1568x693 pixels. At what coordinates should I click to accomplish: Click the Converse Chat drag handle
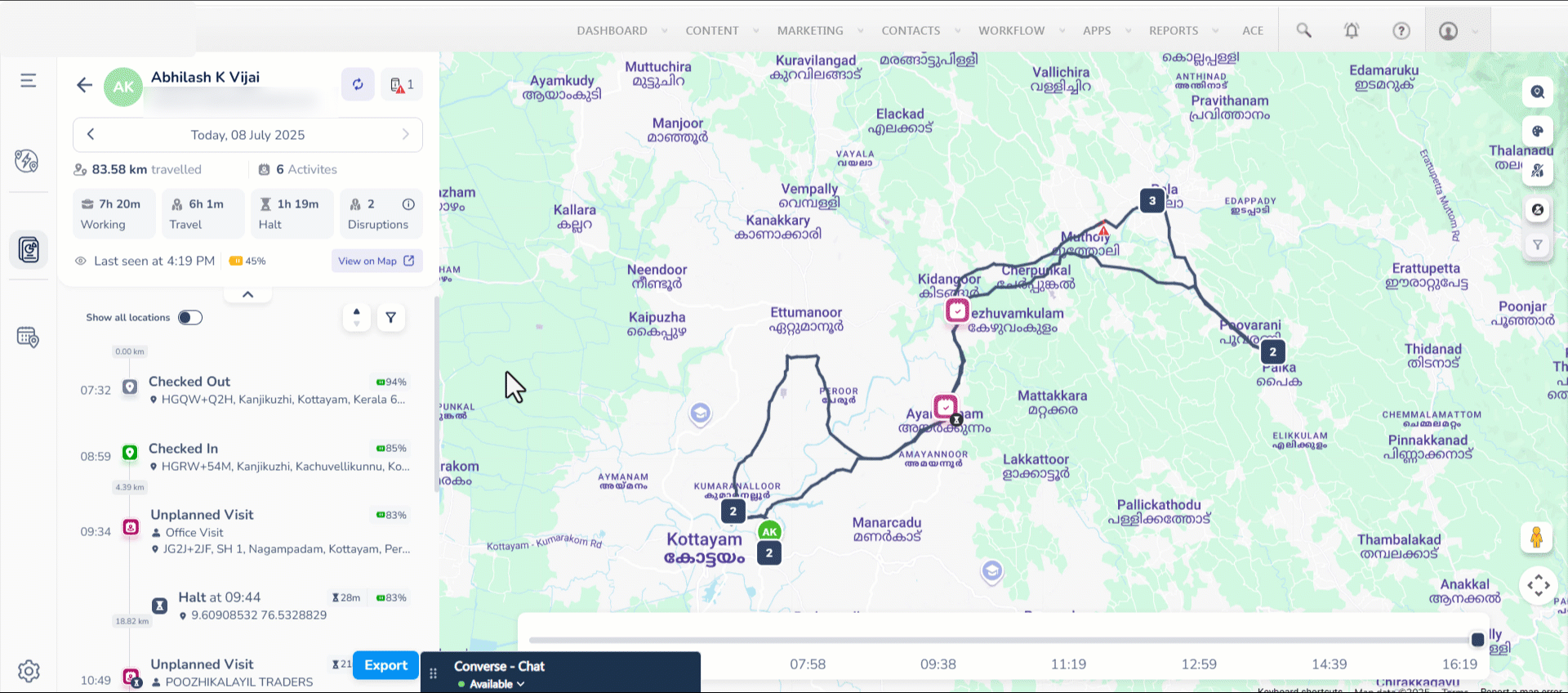434,673
